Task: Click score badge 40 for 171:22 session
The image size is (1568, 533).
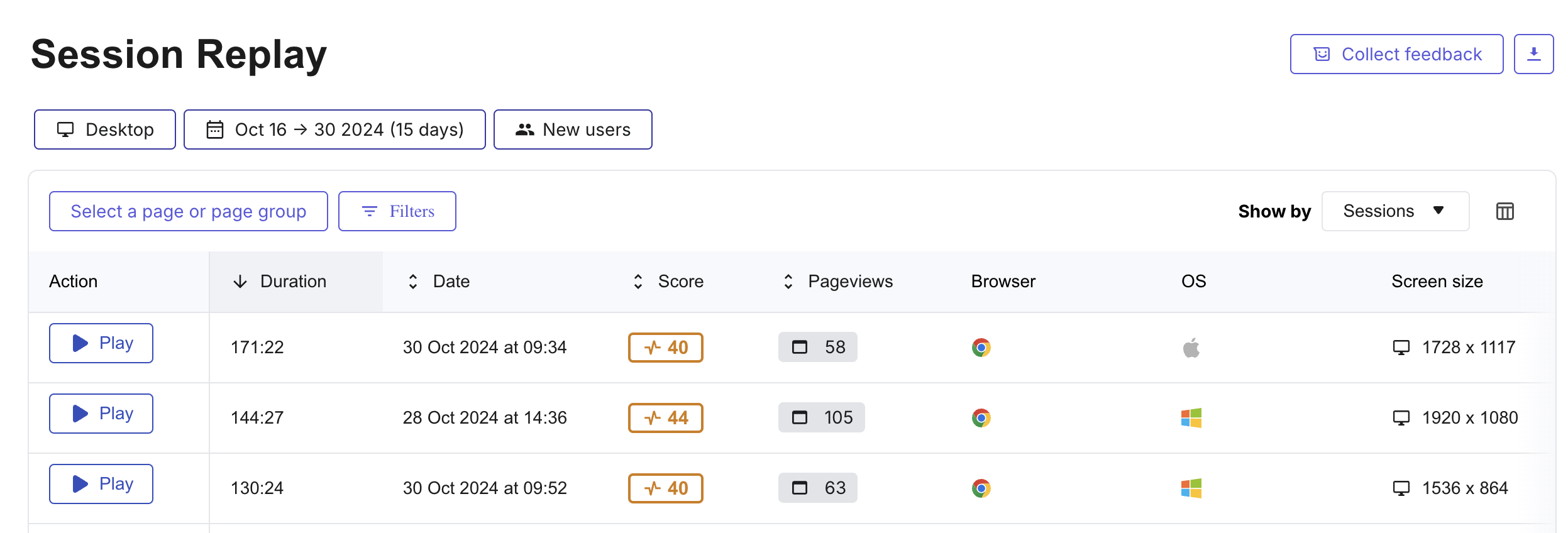Action: 665,348
